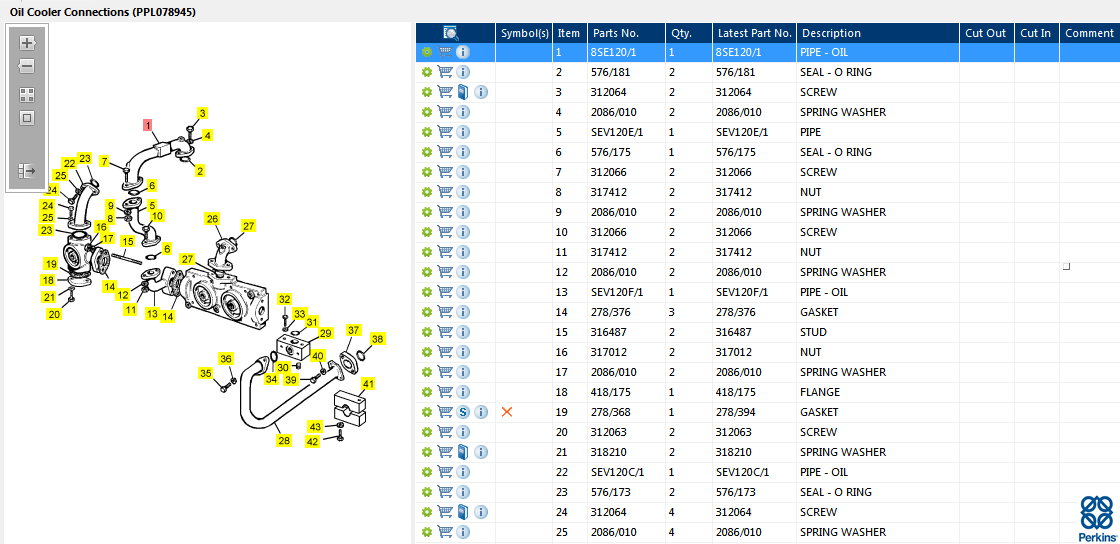Click part number 418/175 in Parts No. column
Screen dimensions: 1120x544
pos(610,392)
